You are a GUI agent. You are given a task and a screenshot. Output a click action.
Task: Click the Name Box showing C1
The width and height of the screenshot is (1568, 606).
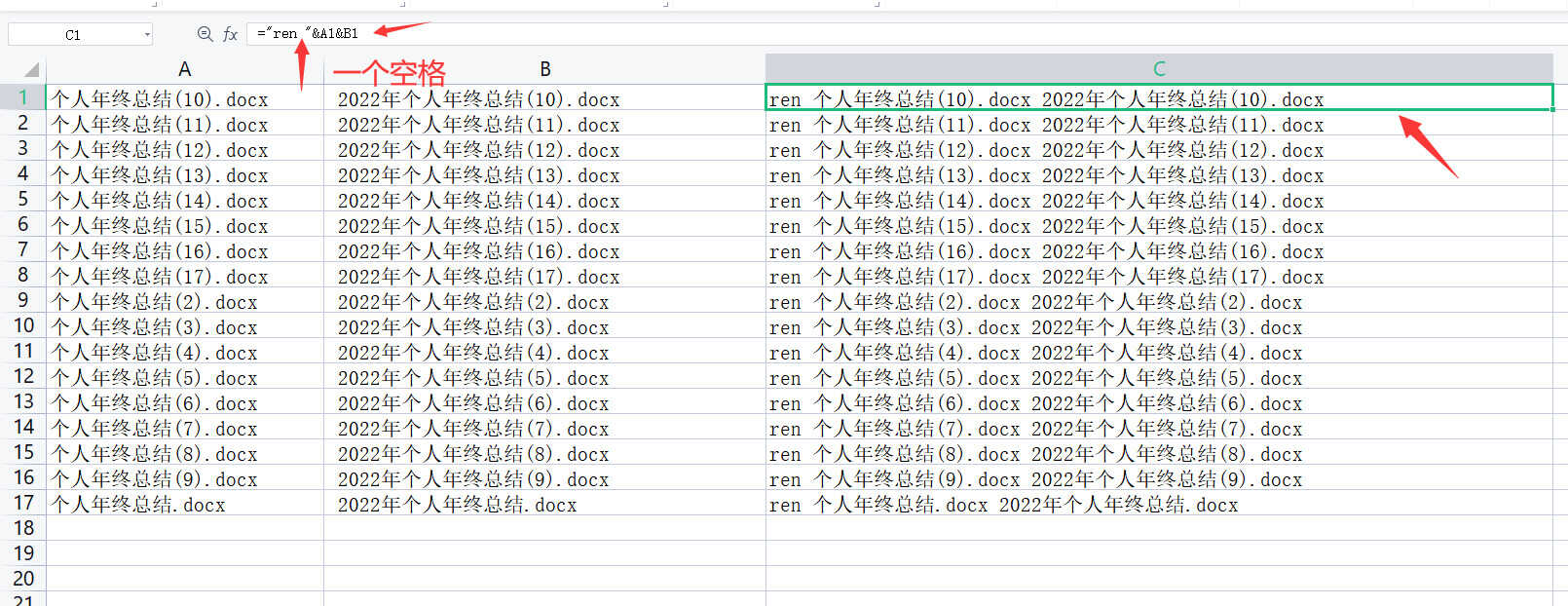pos(73,35)
